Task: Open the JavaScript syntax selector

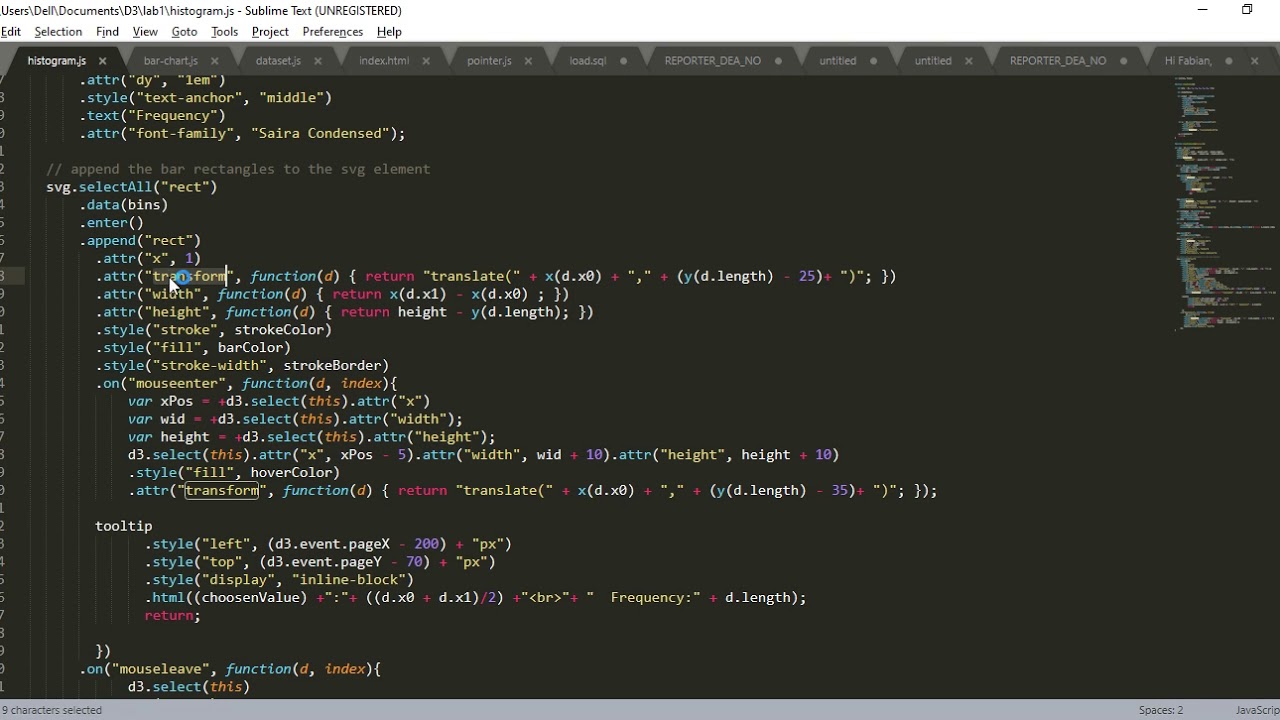Action: pos(1257,710)
